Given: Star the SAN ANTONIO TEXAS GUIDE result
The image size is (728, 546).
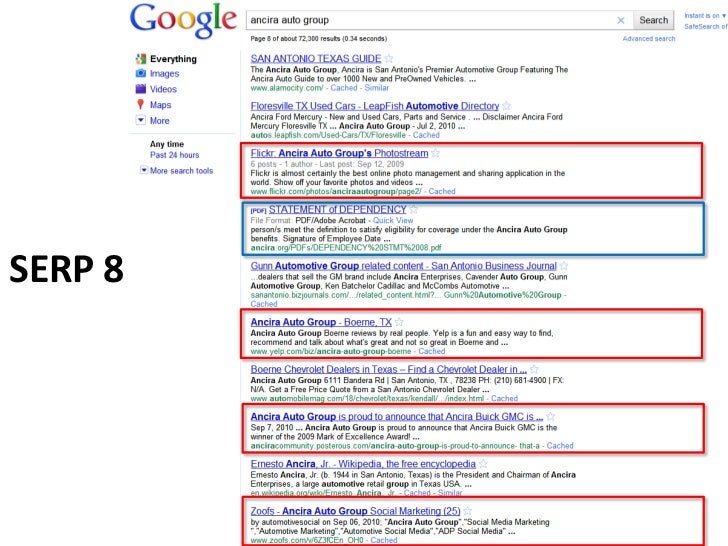Looking at the screenshot, I should tap(389, 58).
